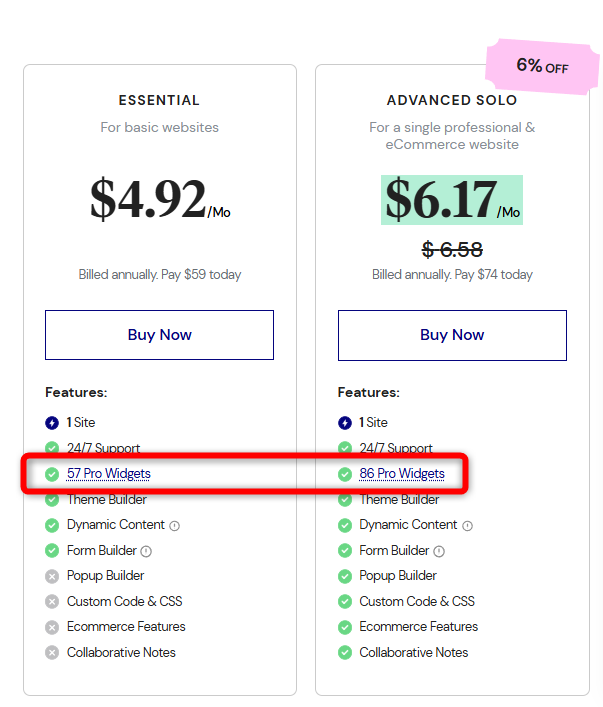
Task: Click the highlighted $6.17 price
Action: [x=441, y=200]
